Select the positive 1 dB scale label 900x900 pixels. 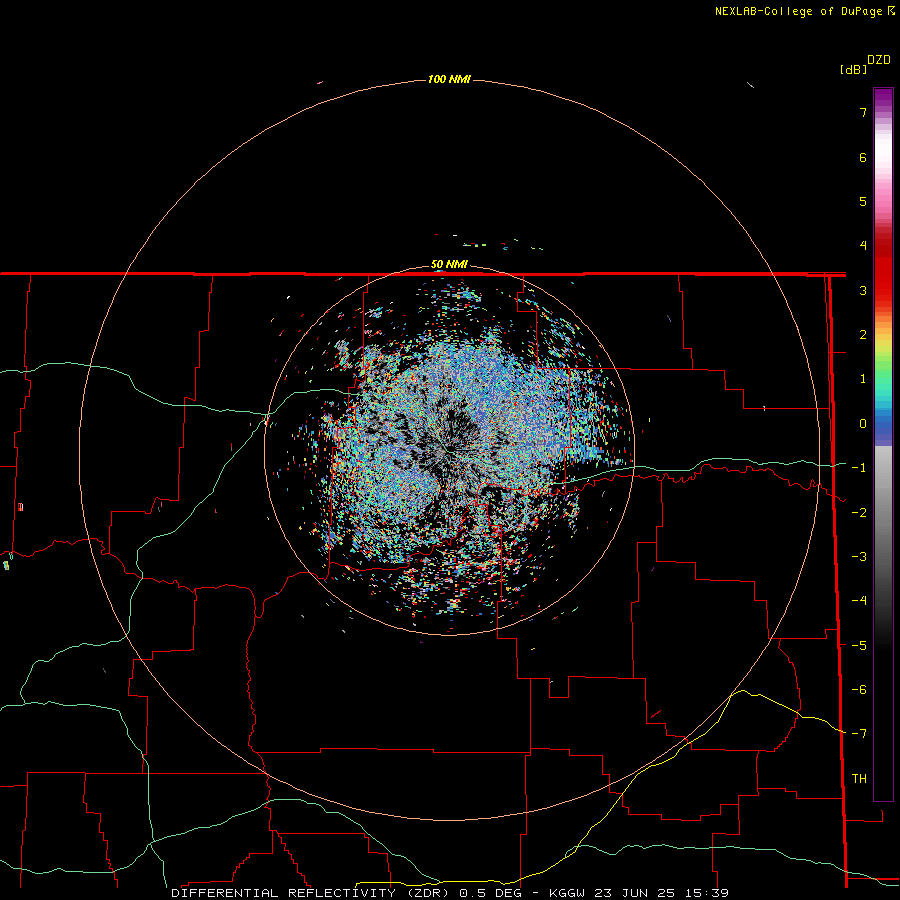coord(863,379)
